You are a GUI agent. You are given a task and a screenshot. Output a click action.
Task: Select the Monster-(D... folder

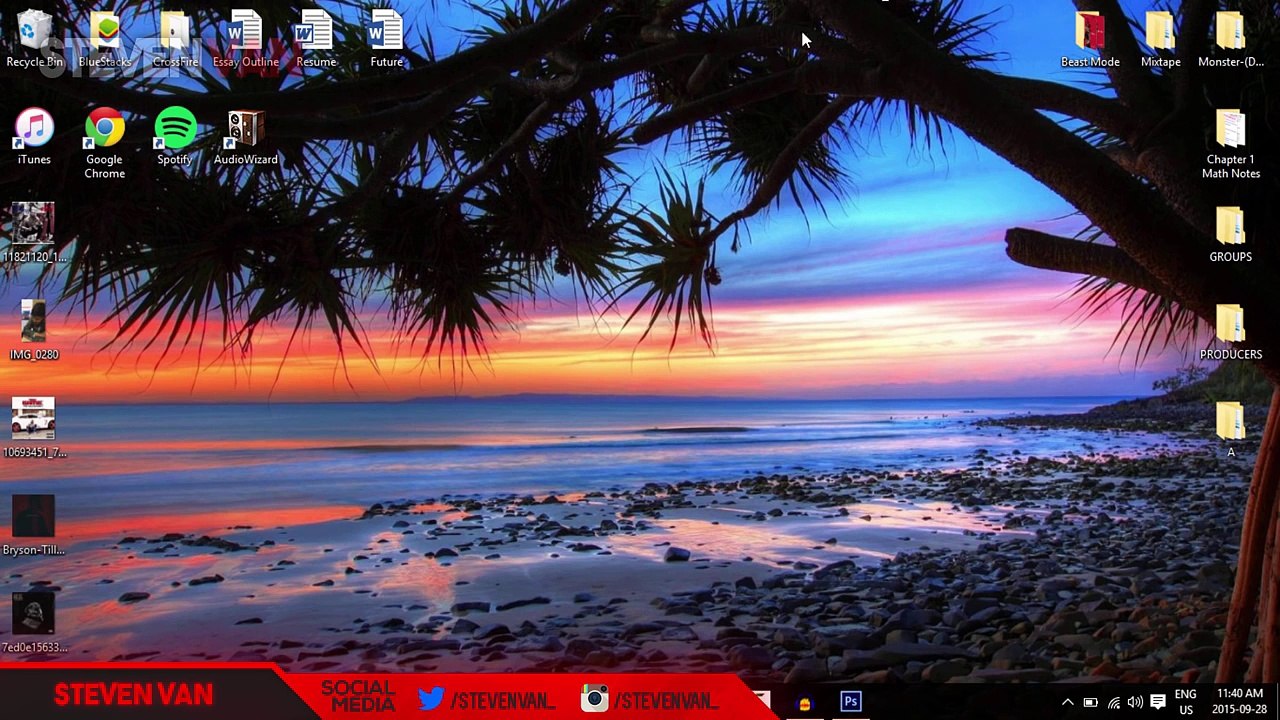coord(1230,40)
